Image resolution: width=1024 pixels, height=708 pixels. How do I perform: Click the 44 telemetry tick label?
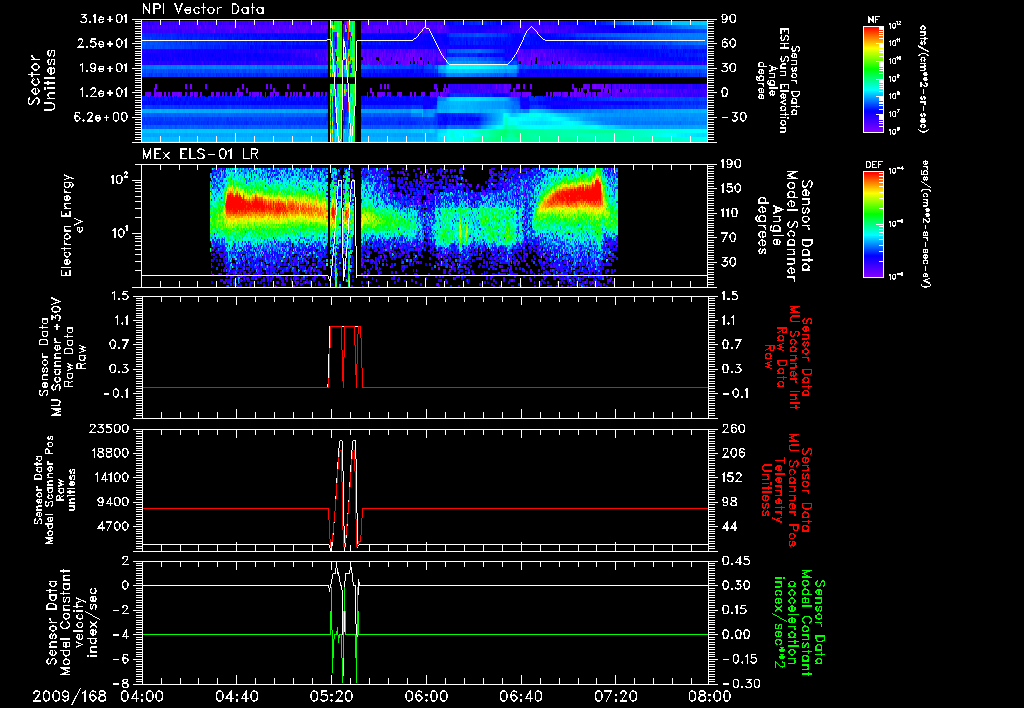point(728,526)
